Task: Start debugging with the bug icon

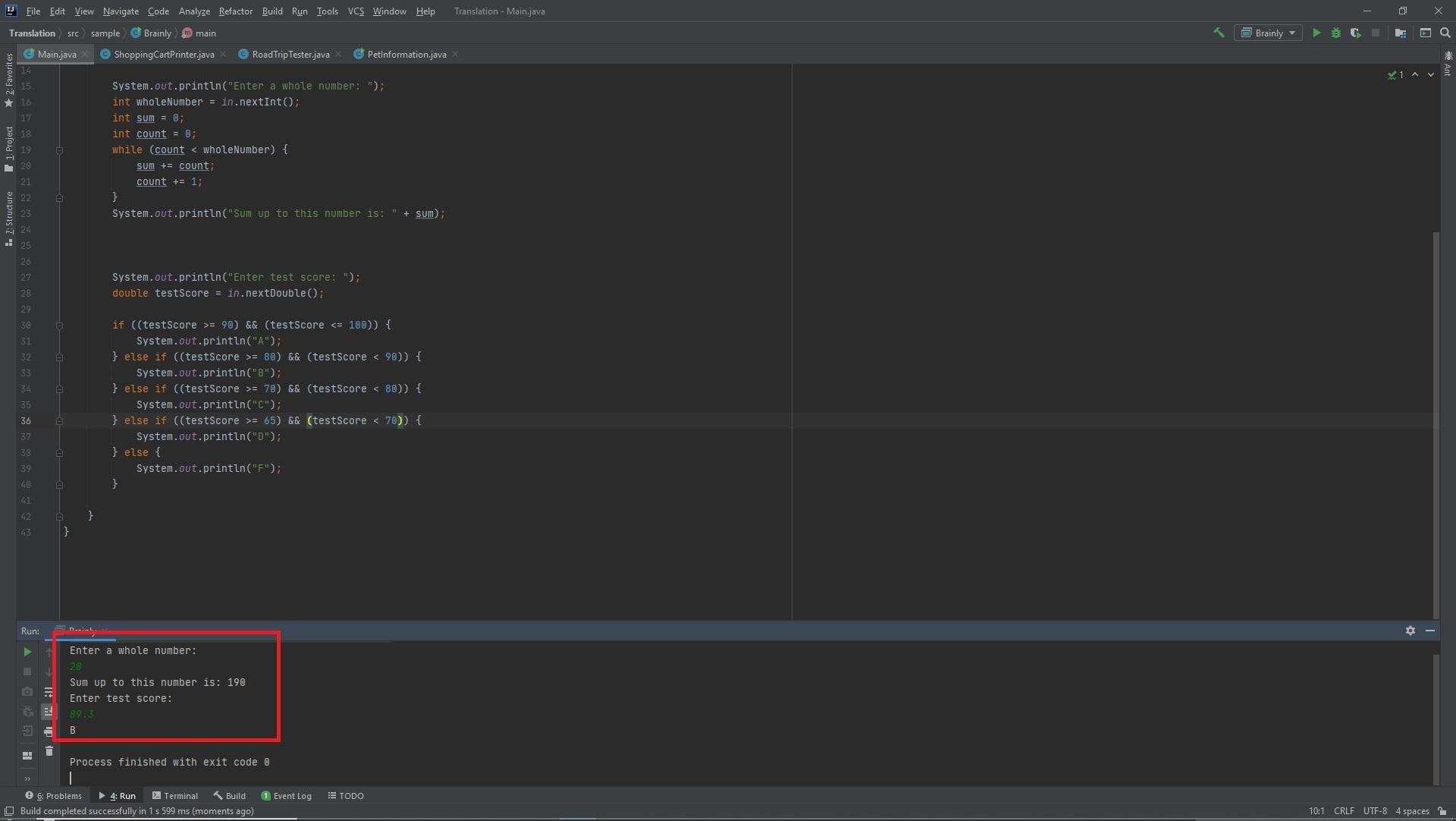Action: tap(1336, 33)
